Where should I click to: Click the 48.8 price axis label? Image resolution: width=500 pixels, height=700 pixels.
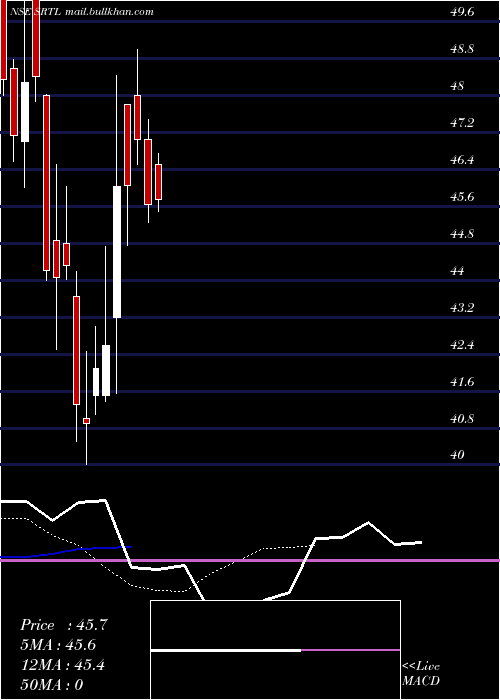tap(462, 49)
